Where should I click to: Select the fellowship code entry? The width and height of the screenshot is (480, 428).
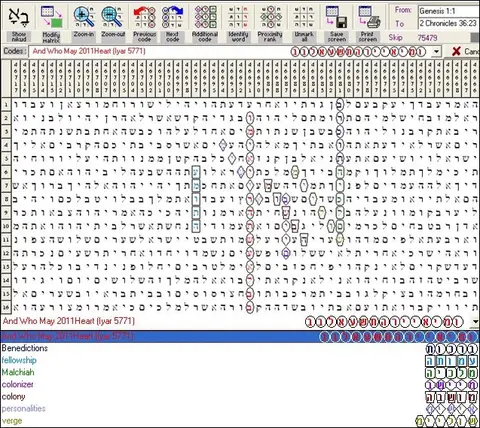19,360
